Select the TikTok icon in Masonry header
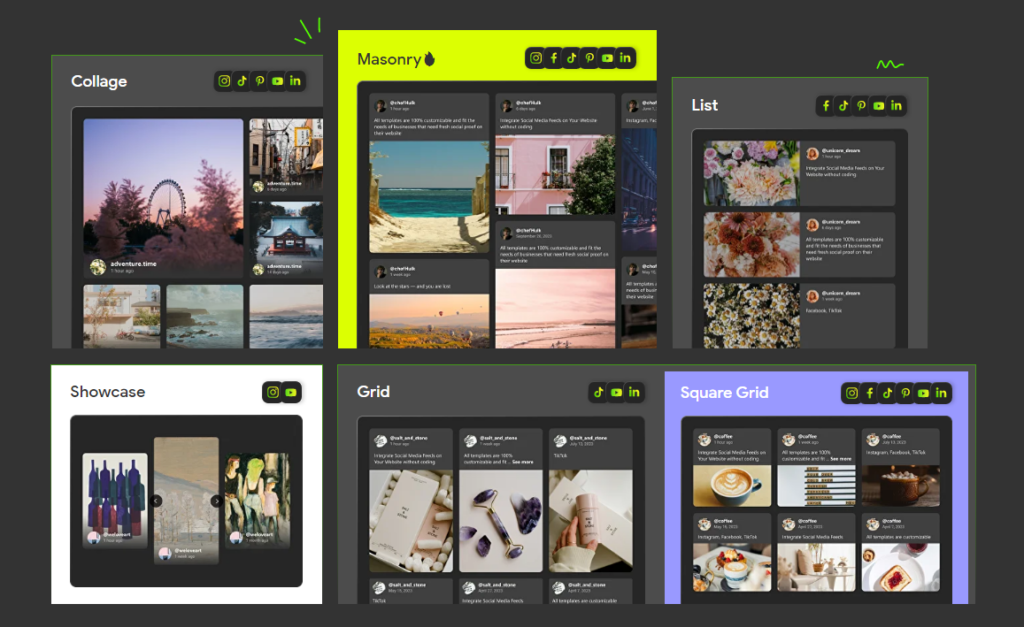 click(x=571, y=58)
